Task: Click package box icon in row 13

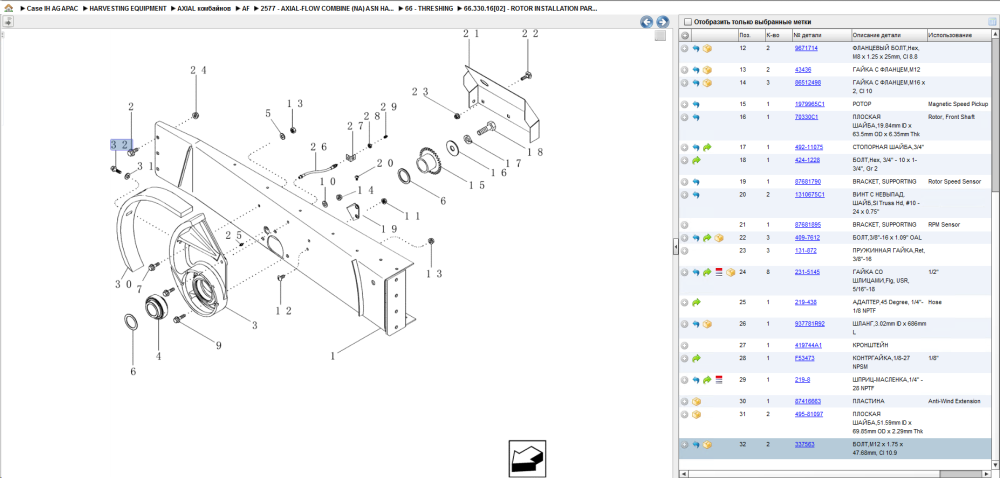Action: (x=707, y=70)
